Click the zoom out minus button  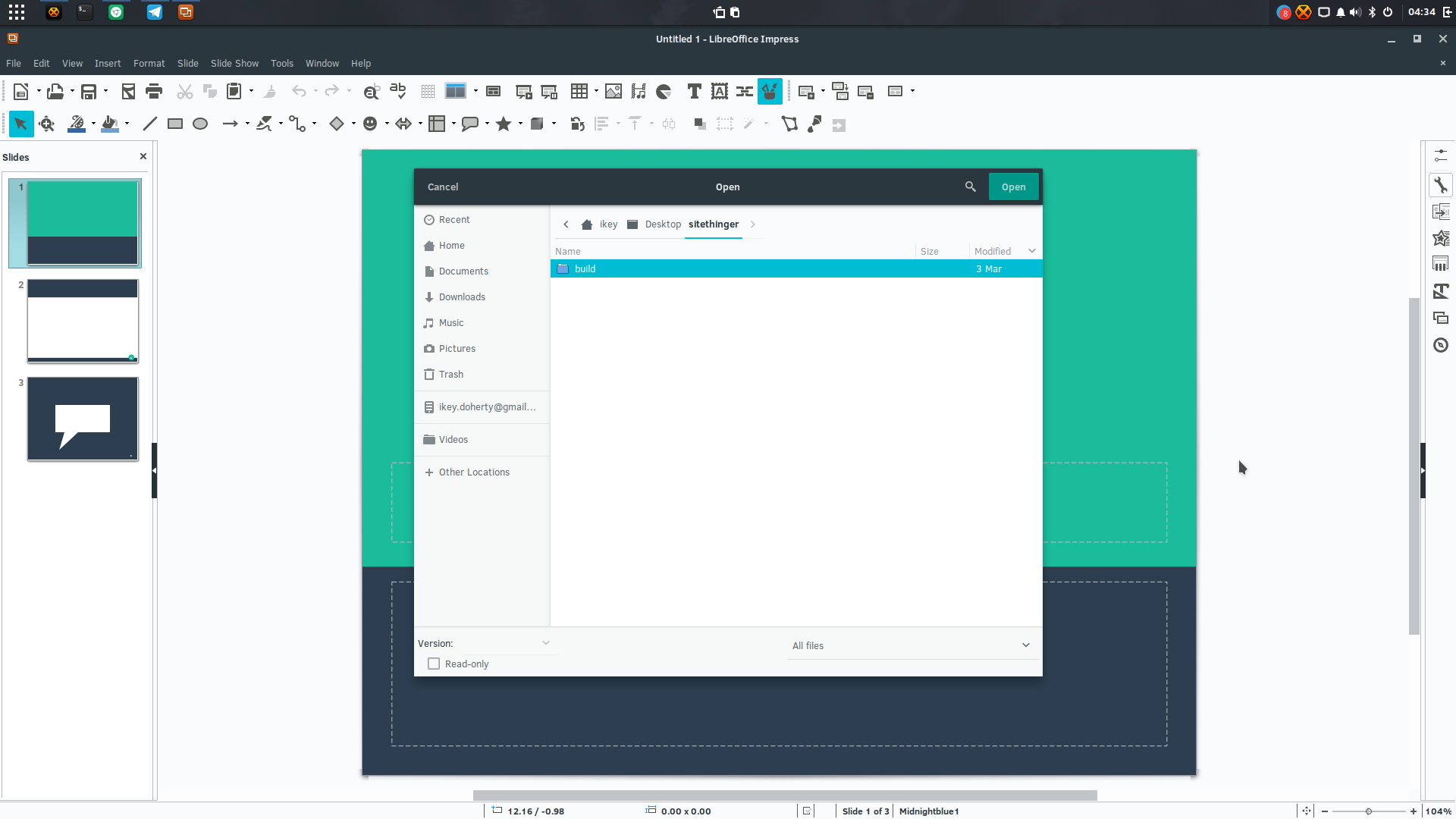point(1325,811)
